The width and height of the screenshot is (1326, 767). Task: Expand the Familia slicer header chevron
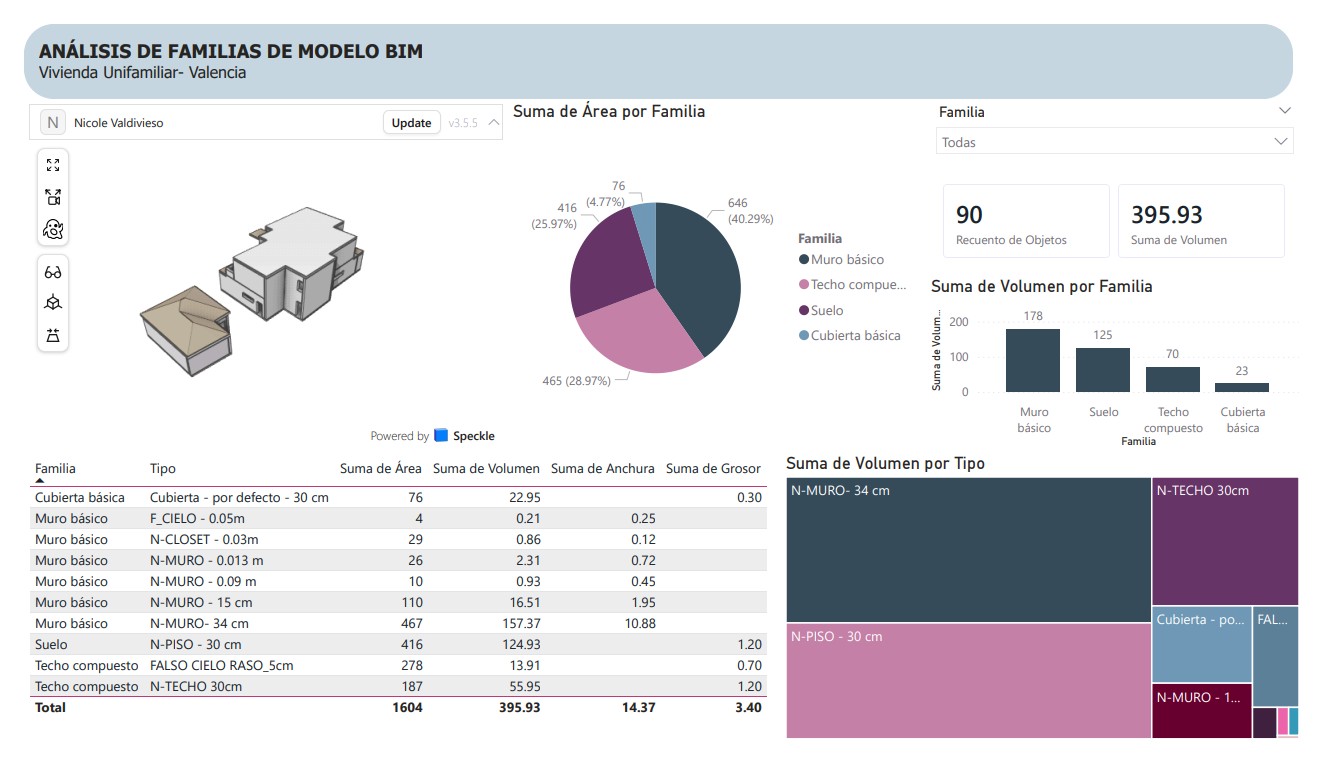point(1285,111)
